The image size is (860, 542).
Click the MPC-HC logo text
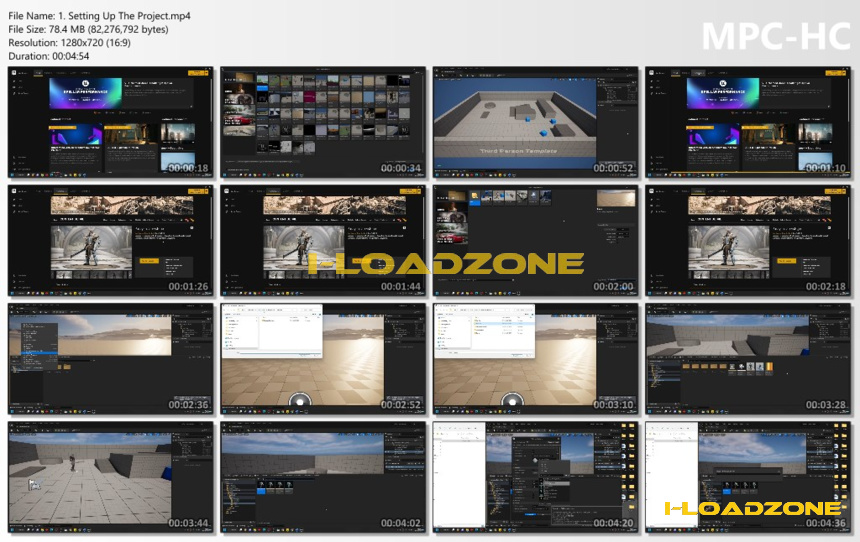click(x=776, y=37)
